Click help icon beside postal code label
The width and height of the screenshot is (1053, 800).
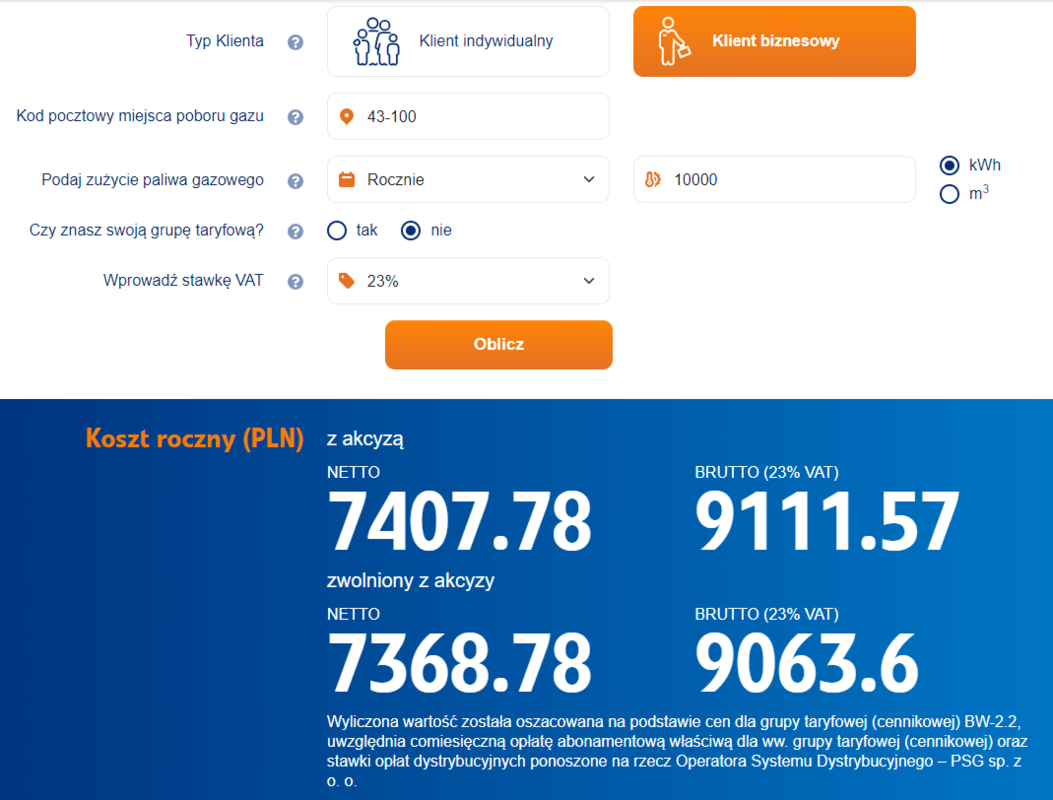tap(295, 117)
